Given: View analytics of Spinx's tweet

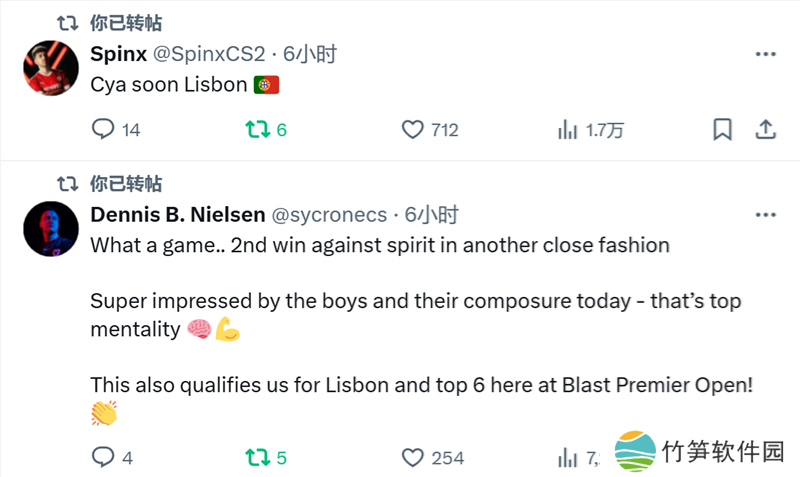Looking at the screenshot, I should 568,129.
